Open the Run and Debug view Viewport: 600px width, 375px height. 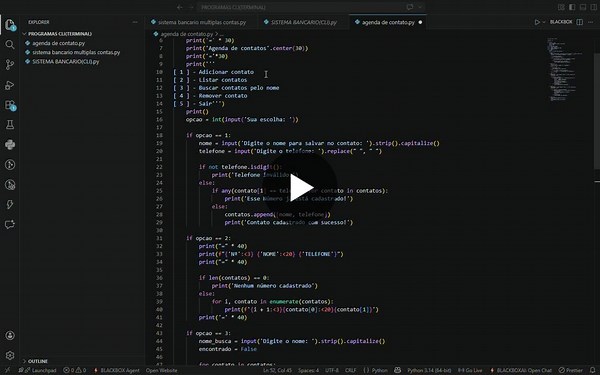(10, 85)
